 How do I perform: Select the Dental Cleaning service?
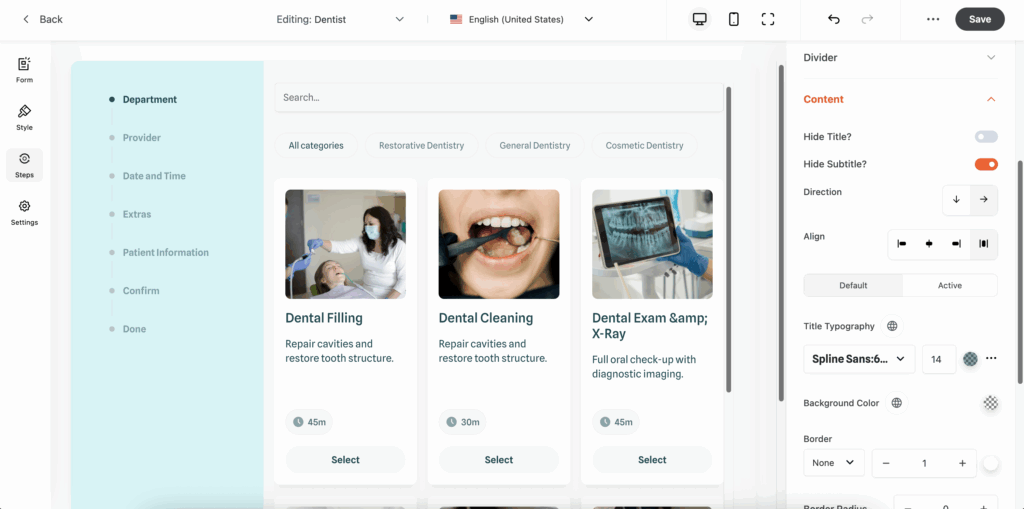click(498, 460)
